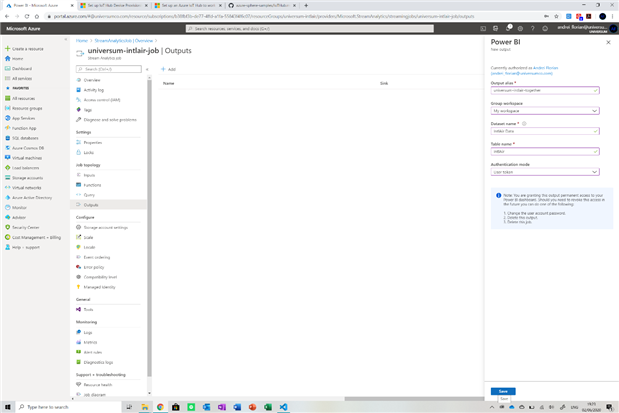This screenshot has height=413, width=619.
Task: Open Function App in sidebar
Action: (x=24, y=128)
